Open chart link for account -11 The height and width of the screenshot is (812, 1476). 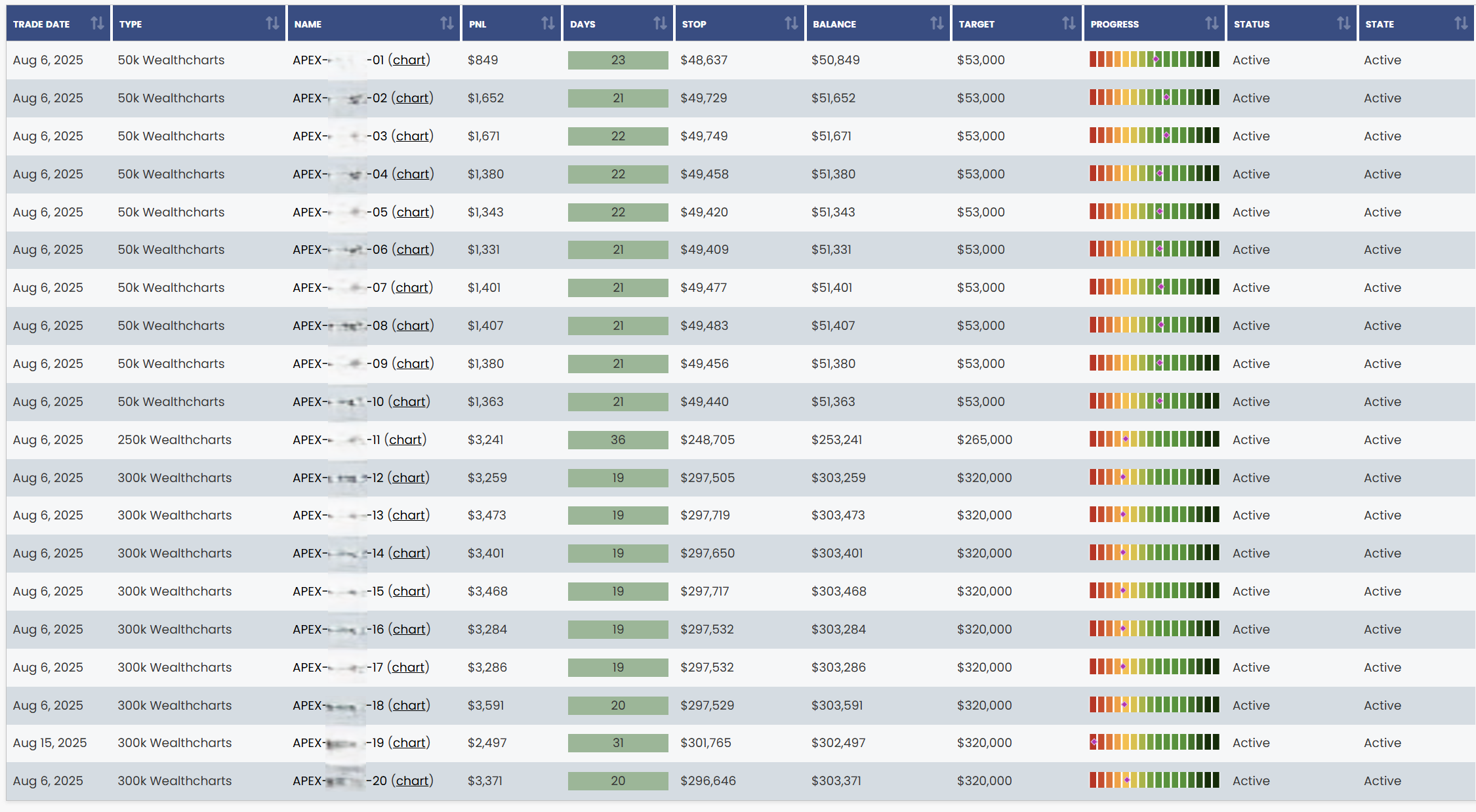[405, 439]
